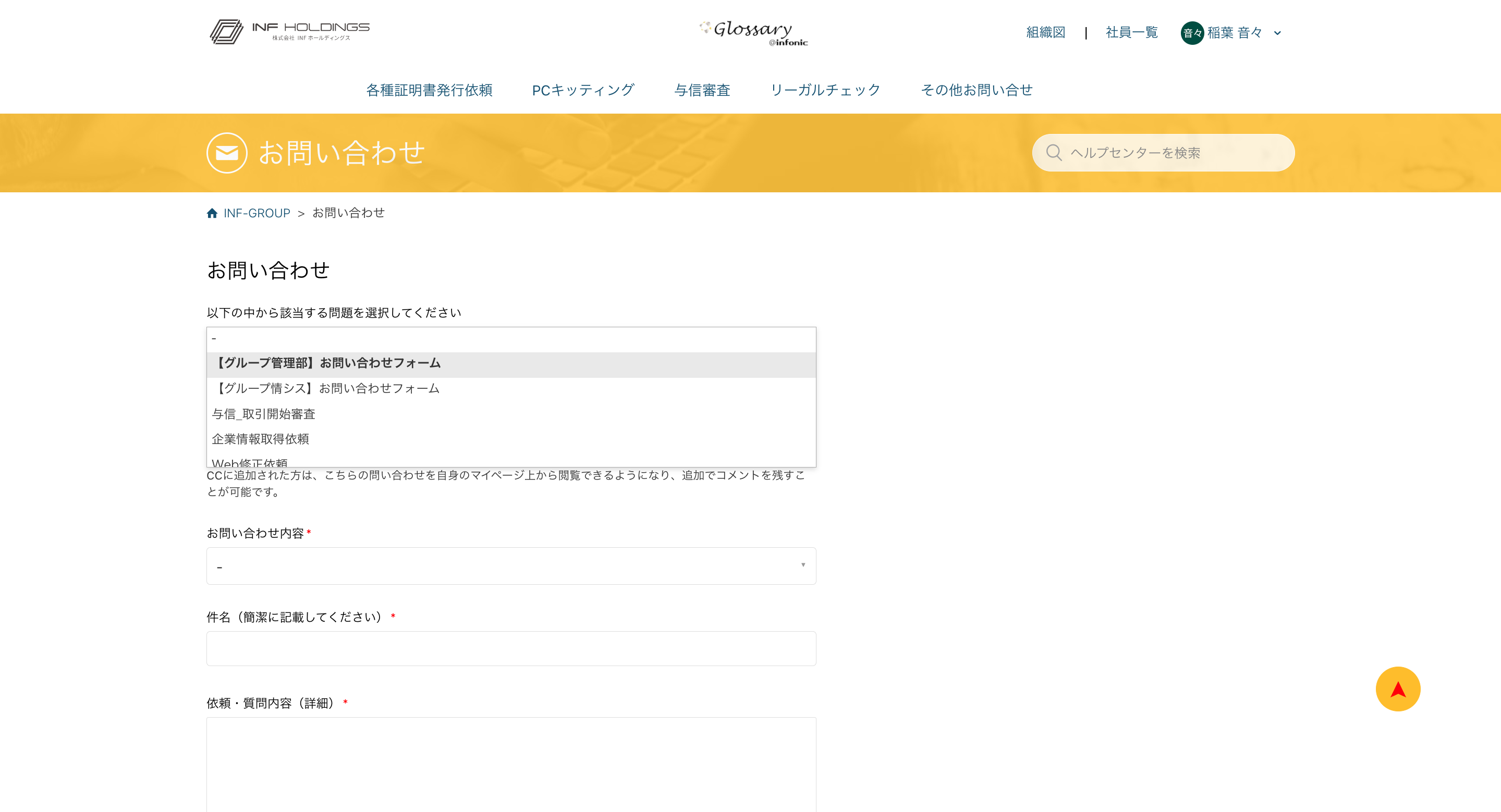
Task: Open the お問い合わせ内容 dropdown
Action: [x=510, y=565]
